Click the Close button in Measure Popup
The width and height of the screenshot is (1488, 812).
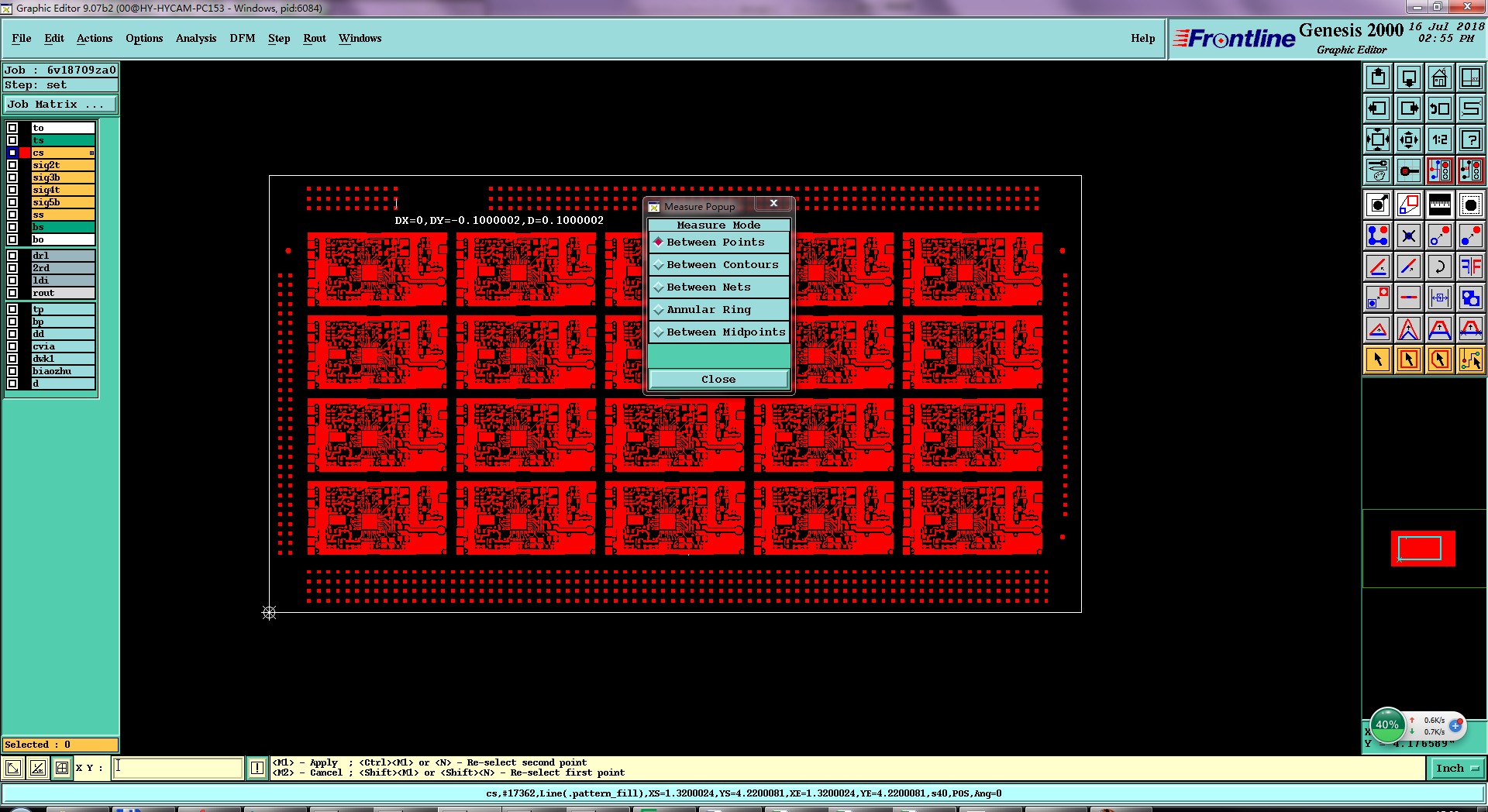point(718,379)
